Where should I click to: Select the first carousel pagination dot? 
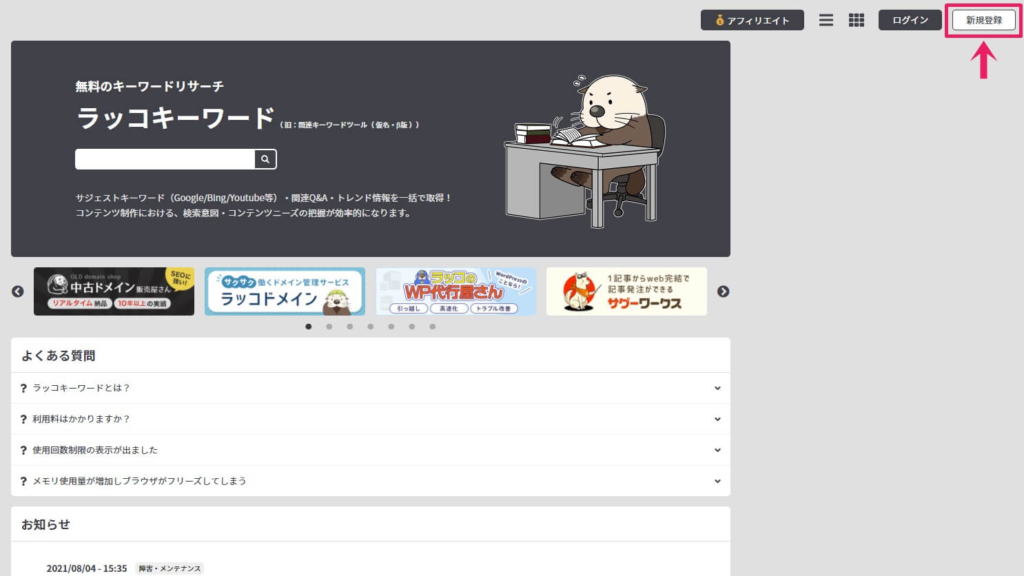[308, 327]
